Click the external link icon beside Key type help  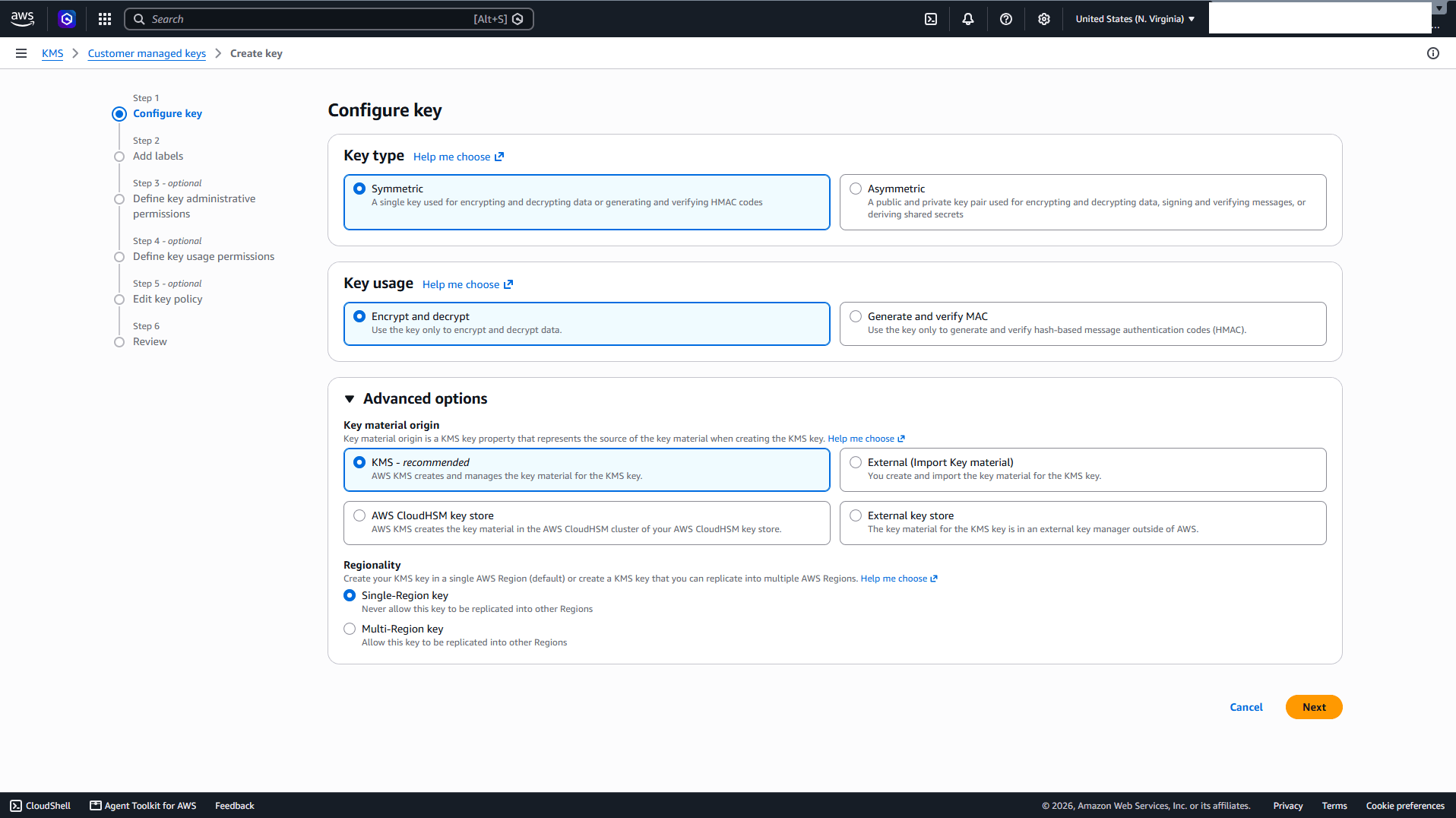click(499, 157)
